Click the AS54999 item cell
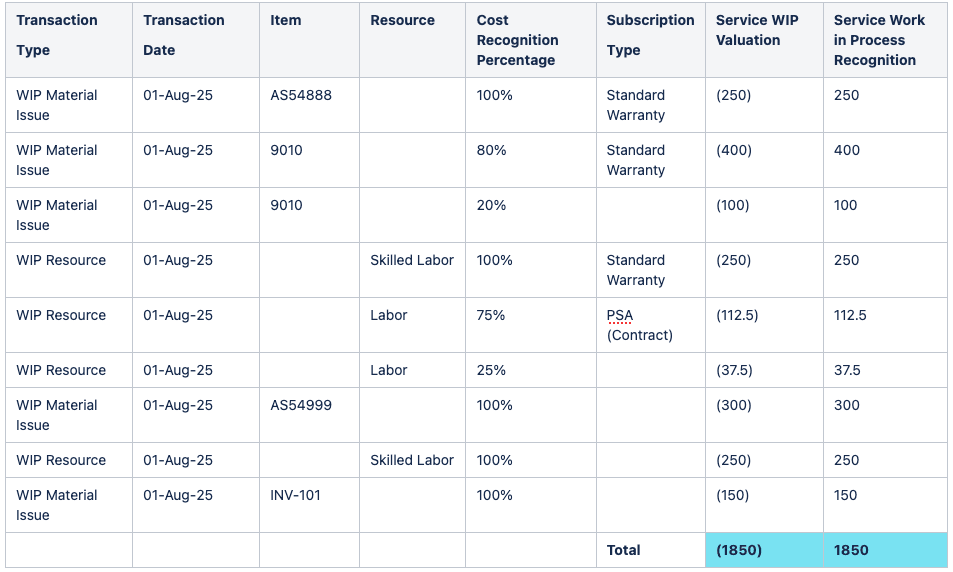Screen dimensions: 953x572 [x=309, y=415]
